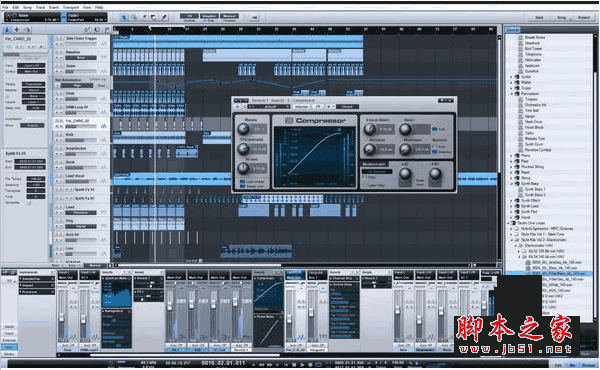Click the Add Track plus icon
This screenshot has height=370, width=600.
point(16,29)
